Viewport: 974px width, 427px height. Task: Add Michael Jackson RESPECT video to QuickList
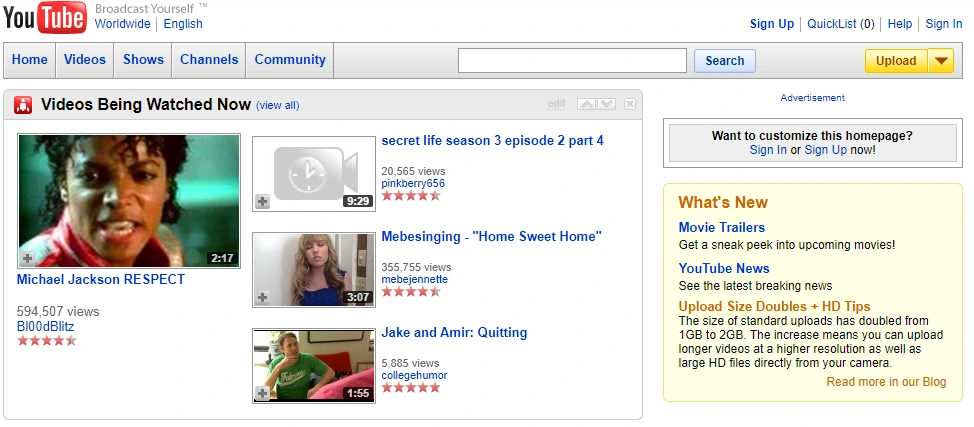click(28, 258)
